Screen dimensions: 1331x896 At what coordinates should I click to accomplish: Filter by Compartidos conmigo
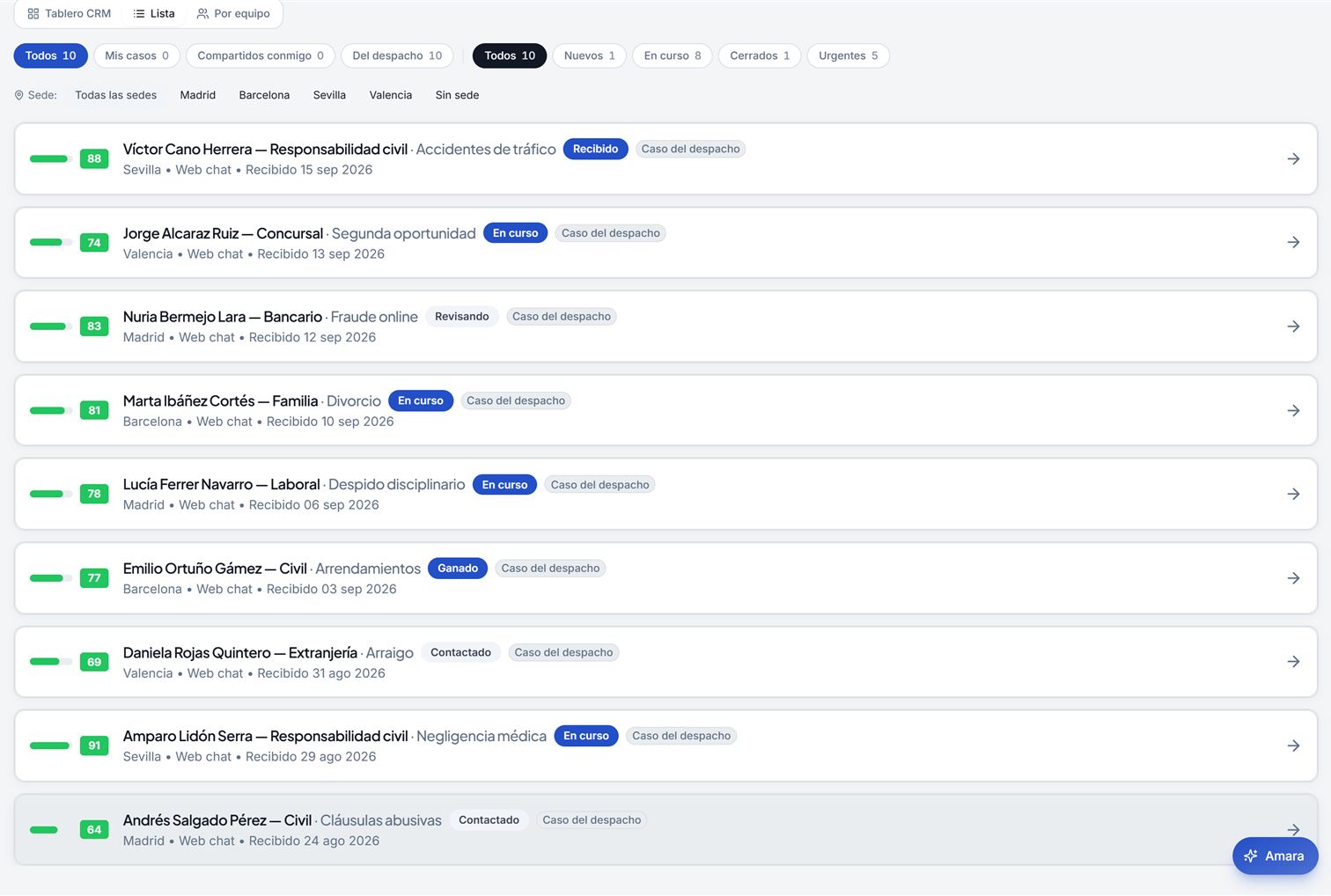point(261,55)
